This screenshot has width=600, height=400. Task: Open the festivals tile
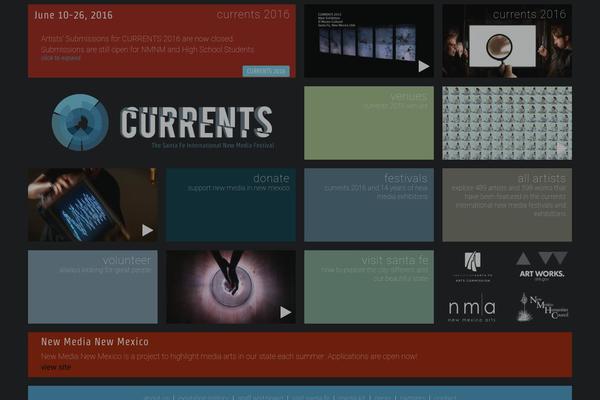[369, 205]
